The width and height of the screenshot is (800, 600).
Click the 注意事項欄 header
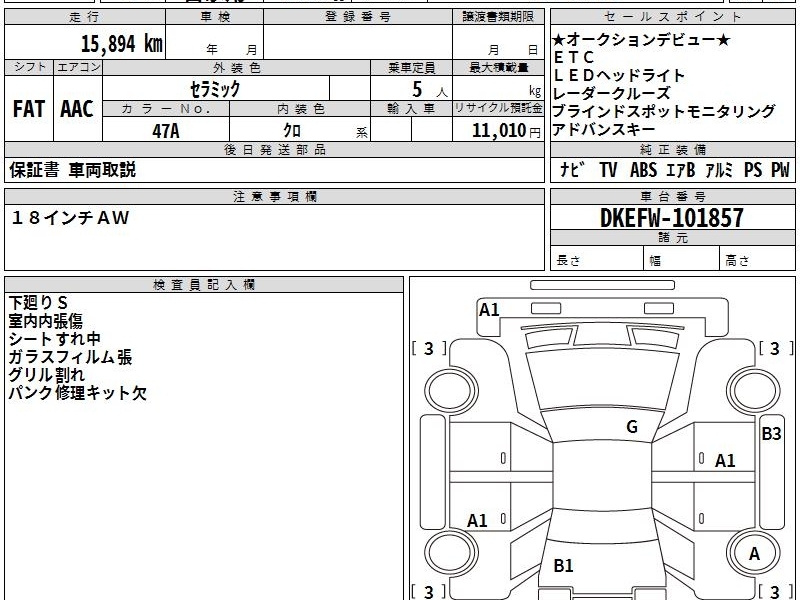(274, 196)
